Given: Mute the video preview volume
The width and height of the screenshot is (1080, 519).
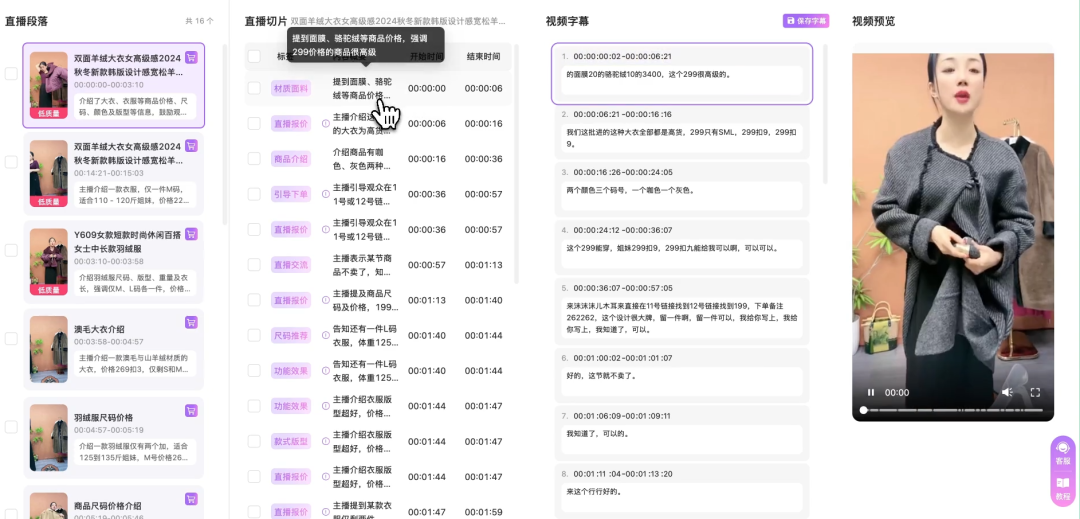Looking at the screenshot, I should pyautogui.click(x=1007, y=392).
